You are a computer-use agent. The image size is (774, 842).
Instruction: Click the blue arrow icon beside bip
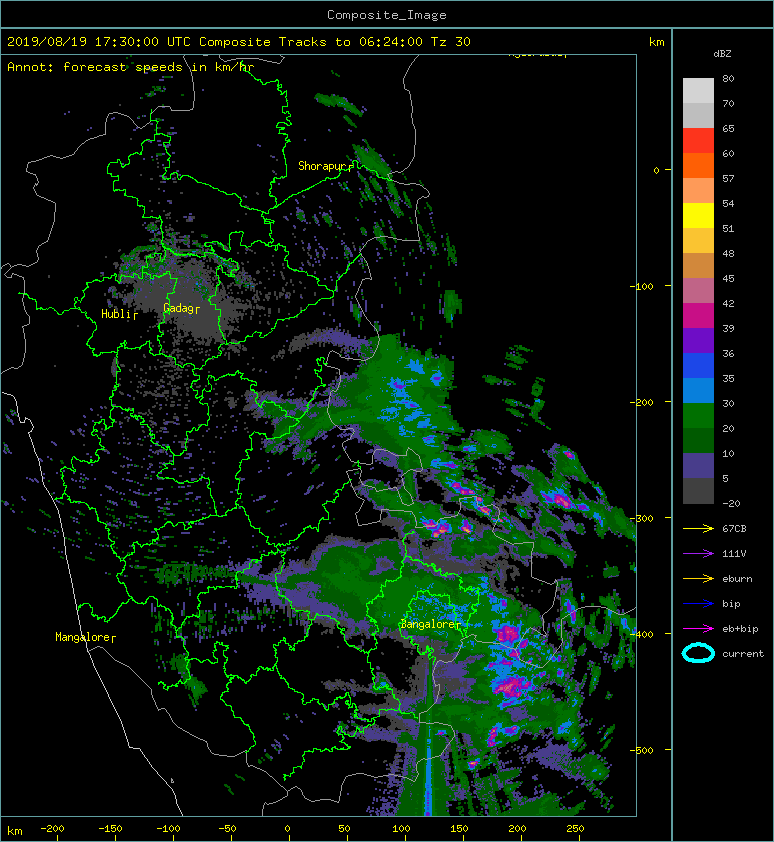pos(698,604)
